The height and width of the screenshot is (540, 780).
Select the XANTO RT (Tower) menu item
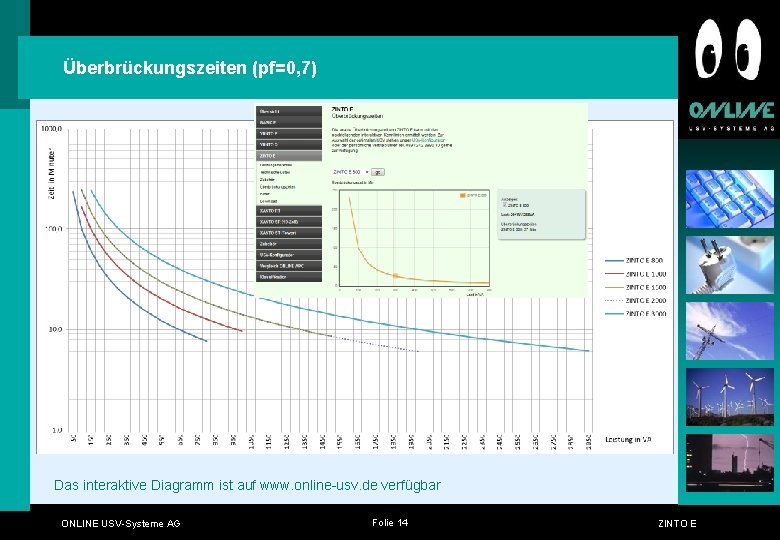click(289, 233)
